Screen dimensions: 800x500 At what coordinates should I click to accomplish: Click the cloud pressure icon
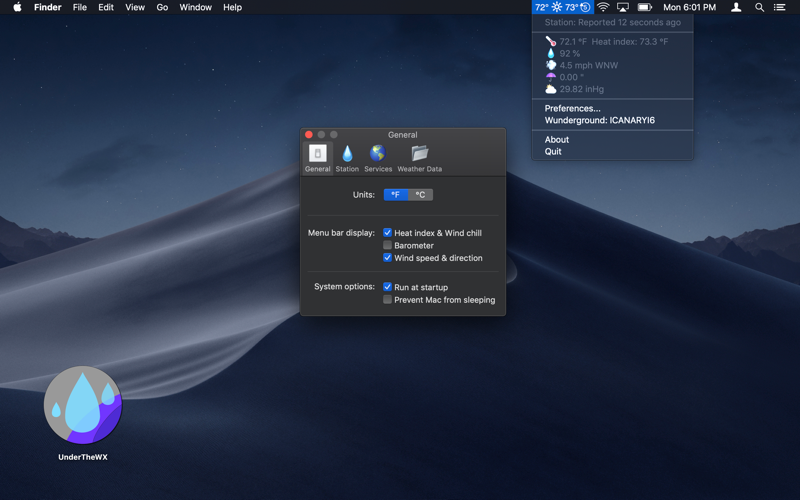[x=551, y=89]
